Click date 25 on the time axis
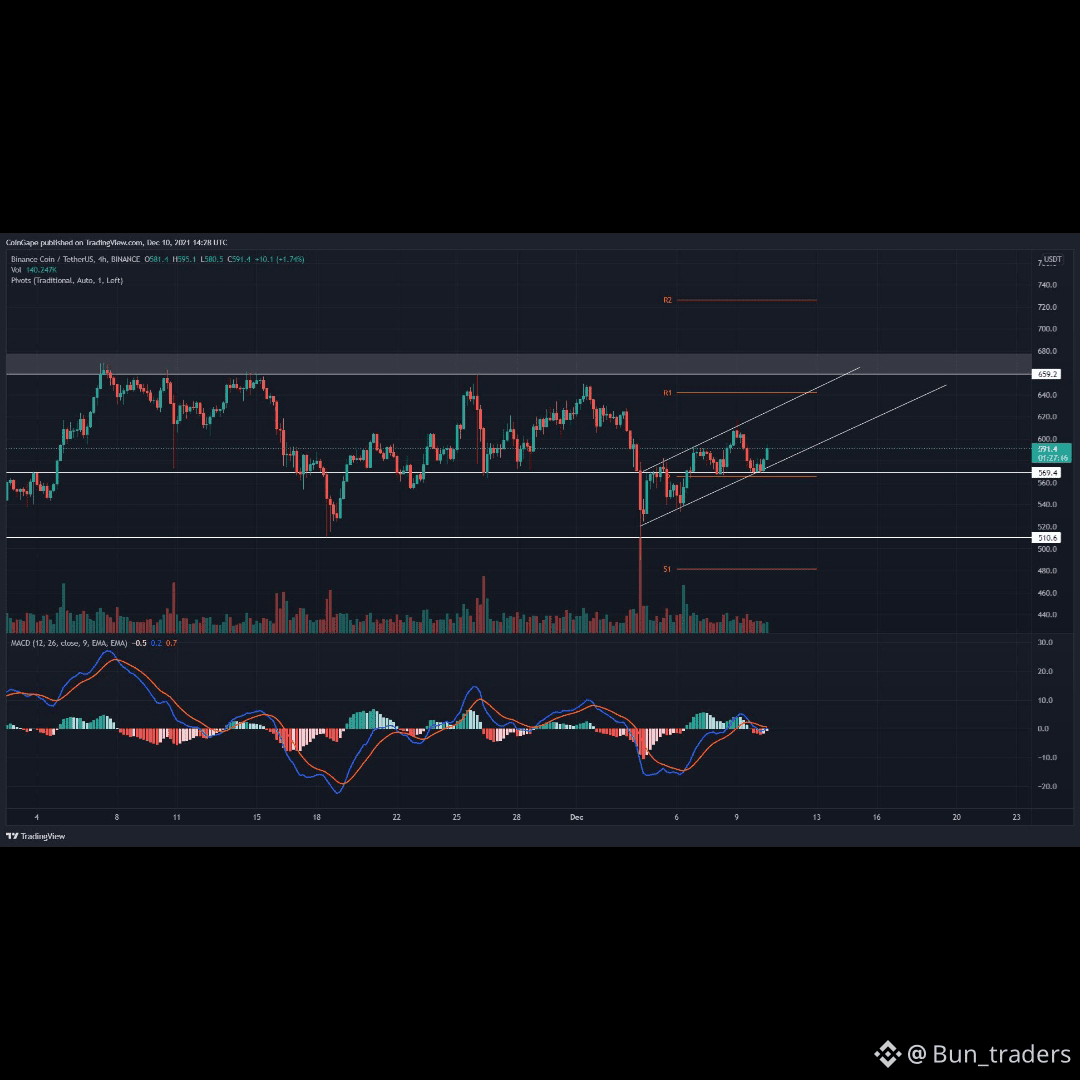 tap(457, 818)
